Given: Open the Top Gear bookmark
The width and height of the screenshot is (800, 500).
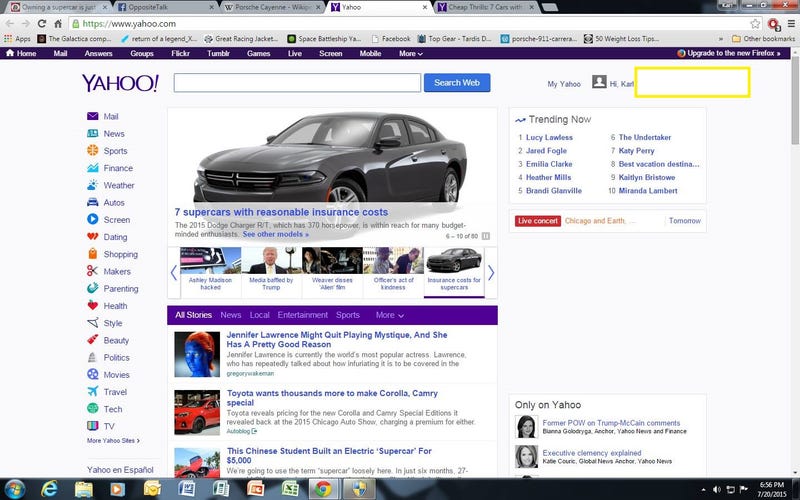Looking at the screenshot, I should 454,39.
